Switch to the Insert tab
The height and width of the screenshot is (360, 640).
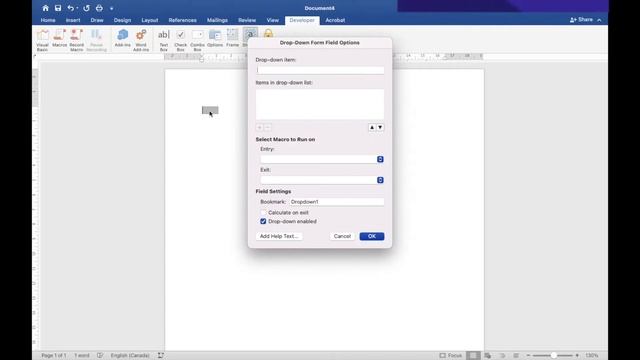[73, 20]
